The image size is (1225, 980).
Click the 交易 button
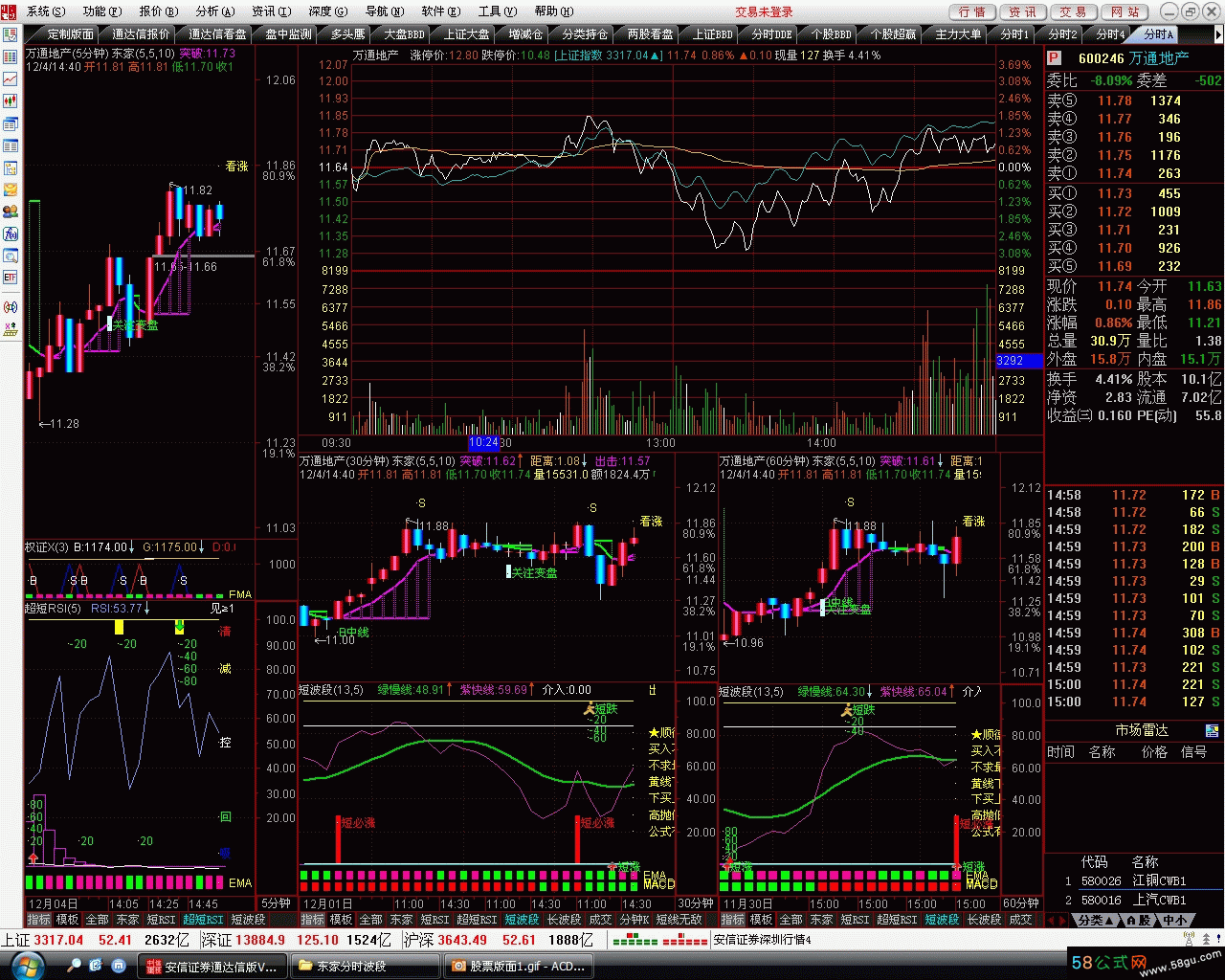tap(1074, 11)
